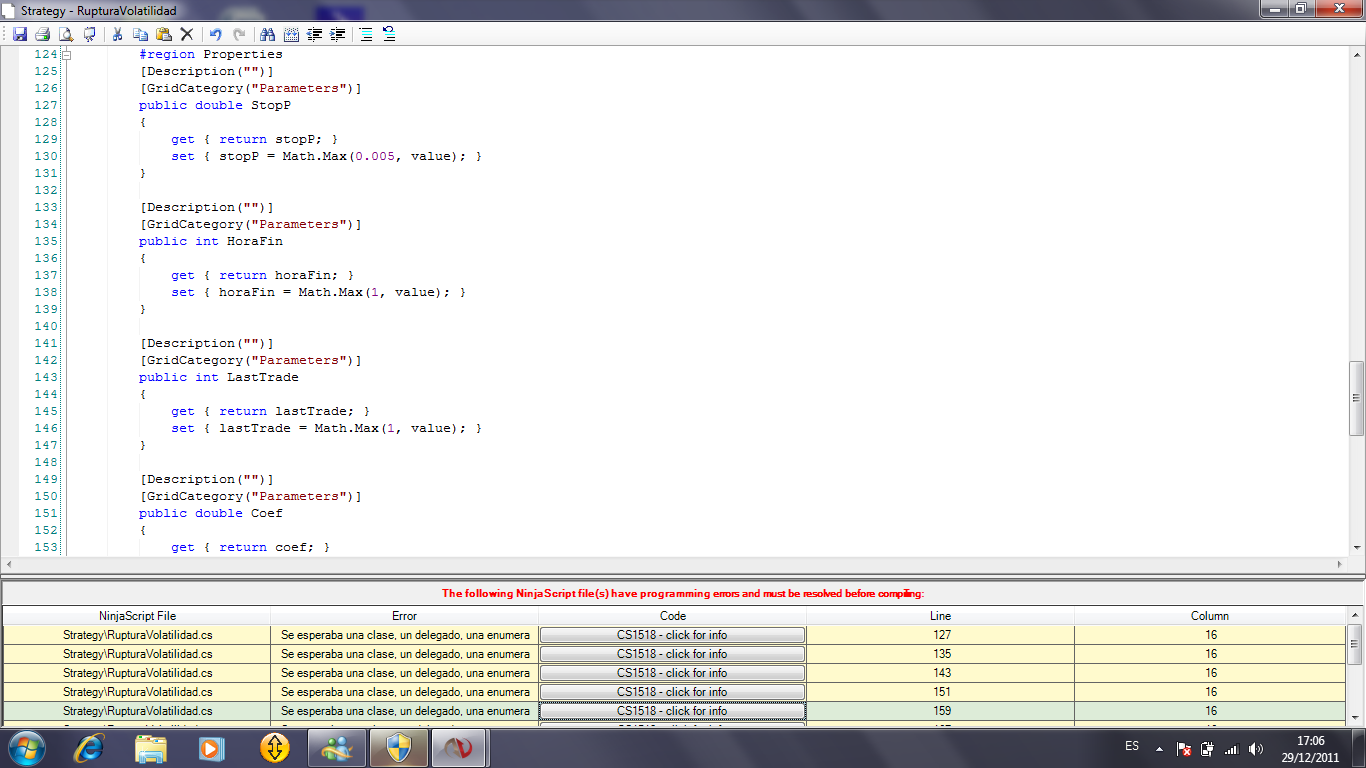Image resolution: width=1366 pixels, height=768 pixels.
Task: Increase indent of selected lines
Action: tap(338, 34)
